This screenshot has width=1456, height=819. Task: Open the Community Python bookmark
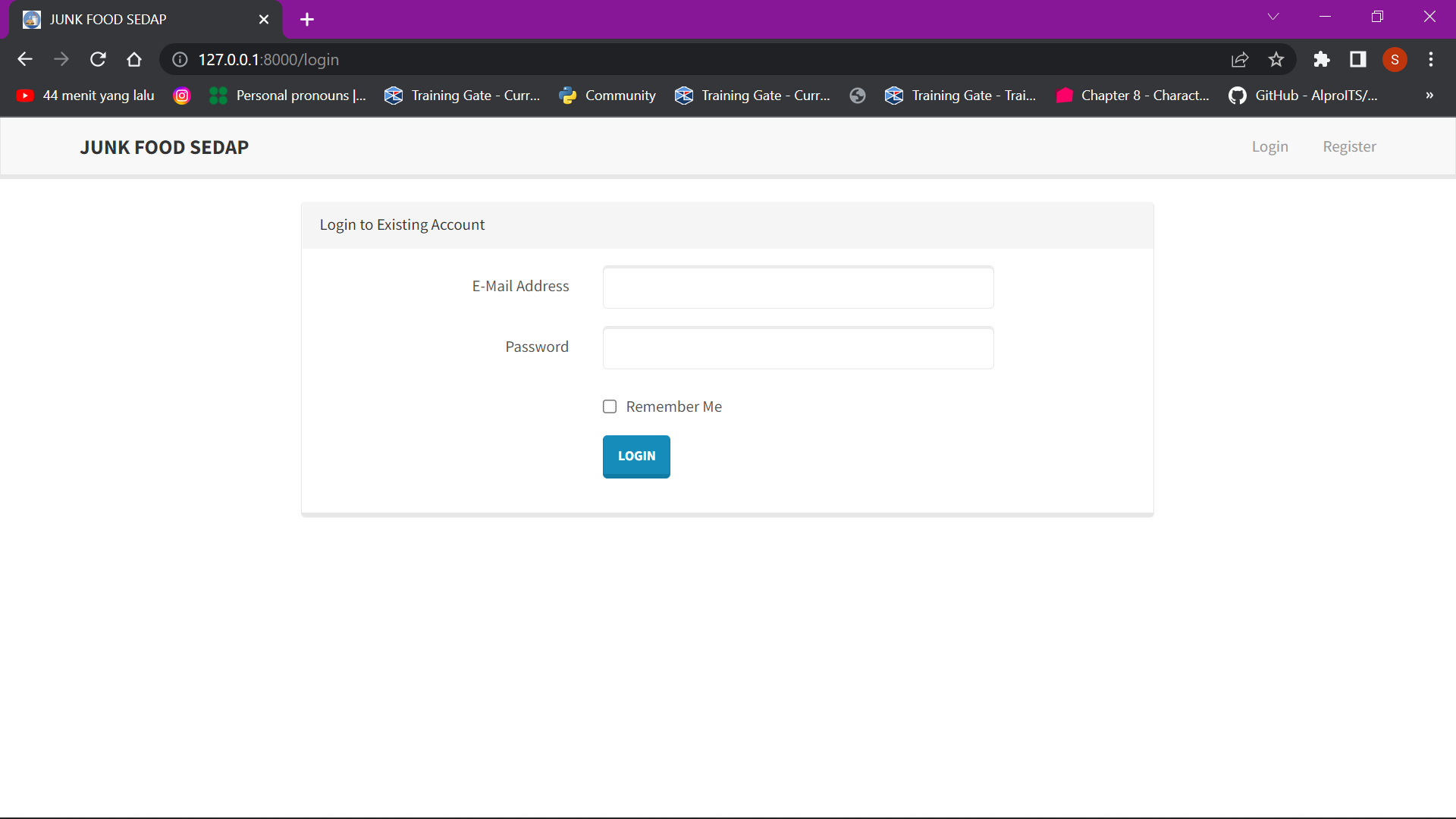607,96
